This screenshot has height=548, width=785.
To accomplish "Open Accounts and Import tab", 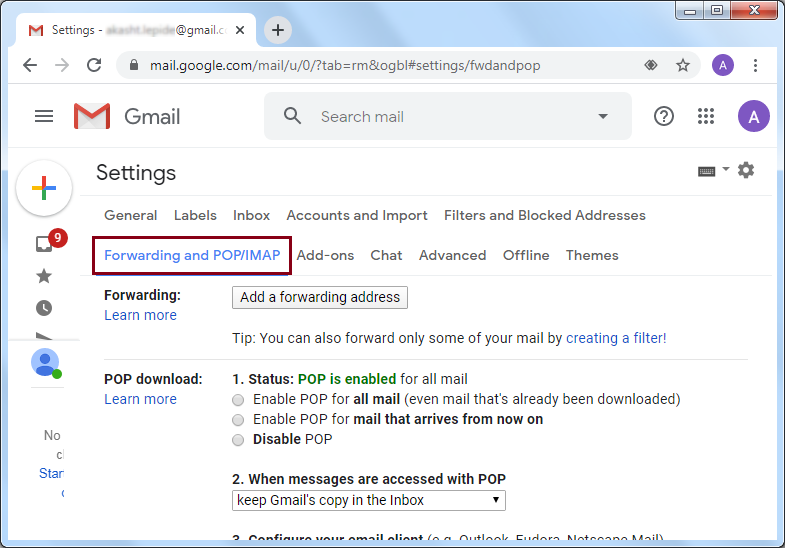I will click(357, 215).
